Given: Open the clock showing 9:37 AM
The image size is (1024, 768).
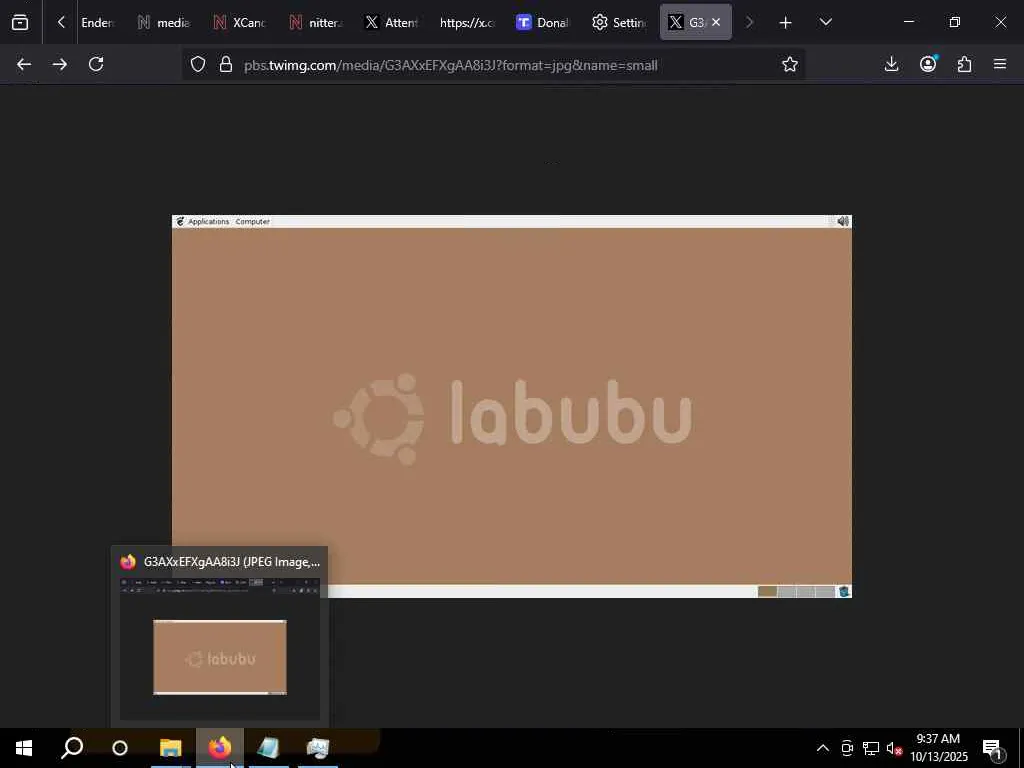Looking at the screenshot, I should point(939,748).
